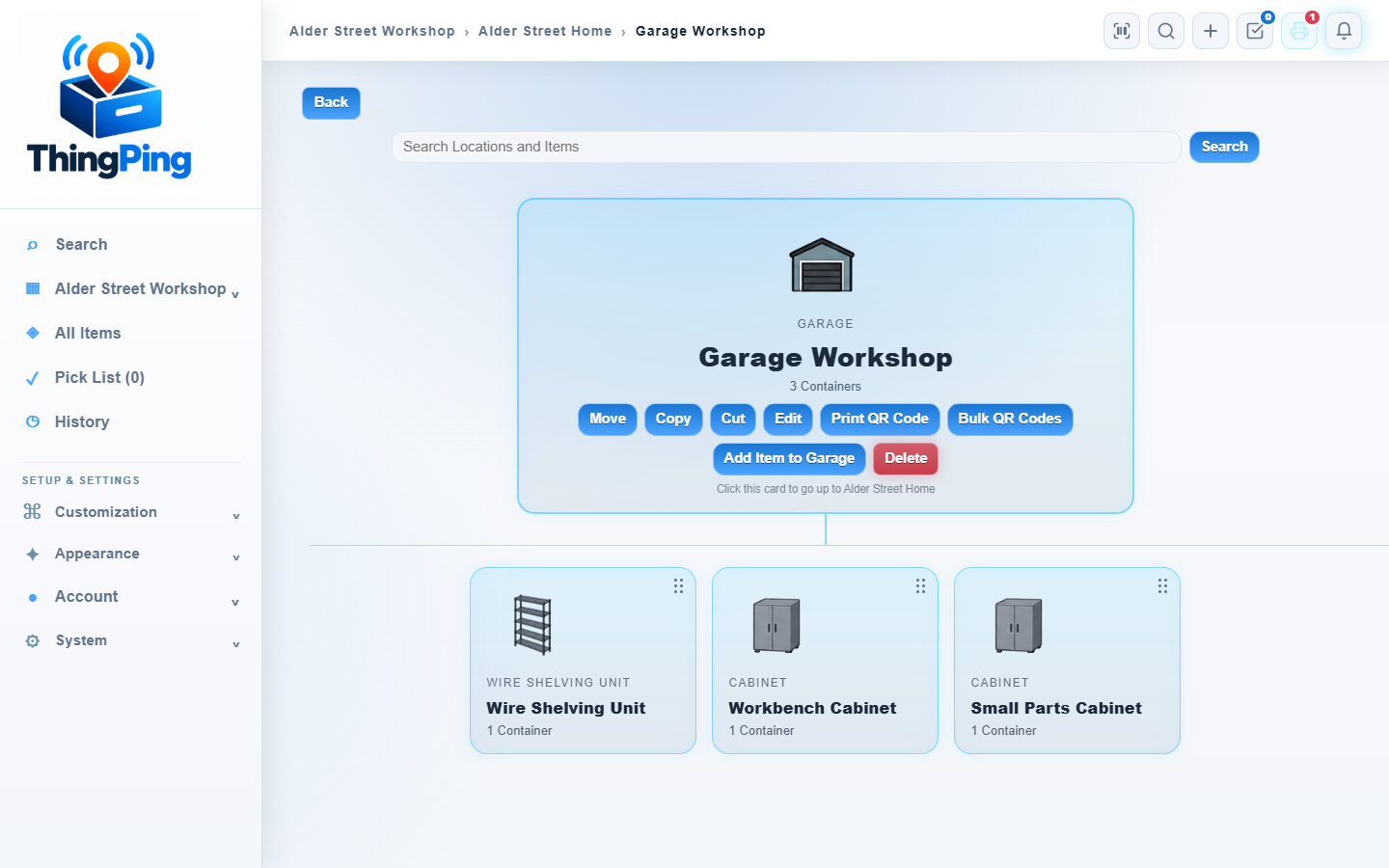Image resolution: width=1389 pixels, height=868 pixels.
Task: Click the Search sidebar magnifier icon
Action: (33, 245)
